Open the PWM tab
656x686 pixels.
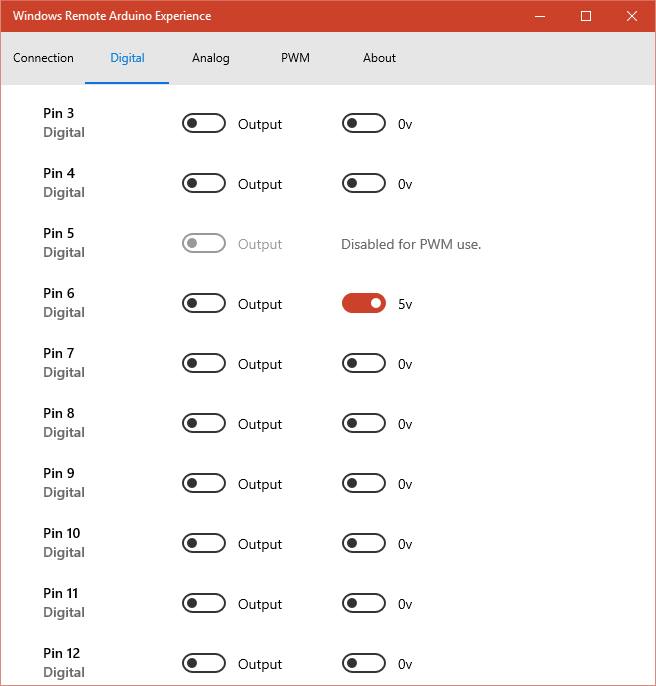pyautogui.click(x=295, y=58)
